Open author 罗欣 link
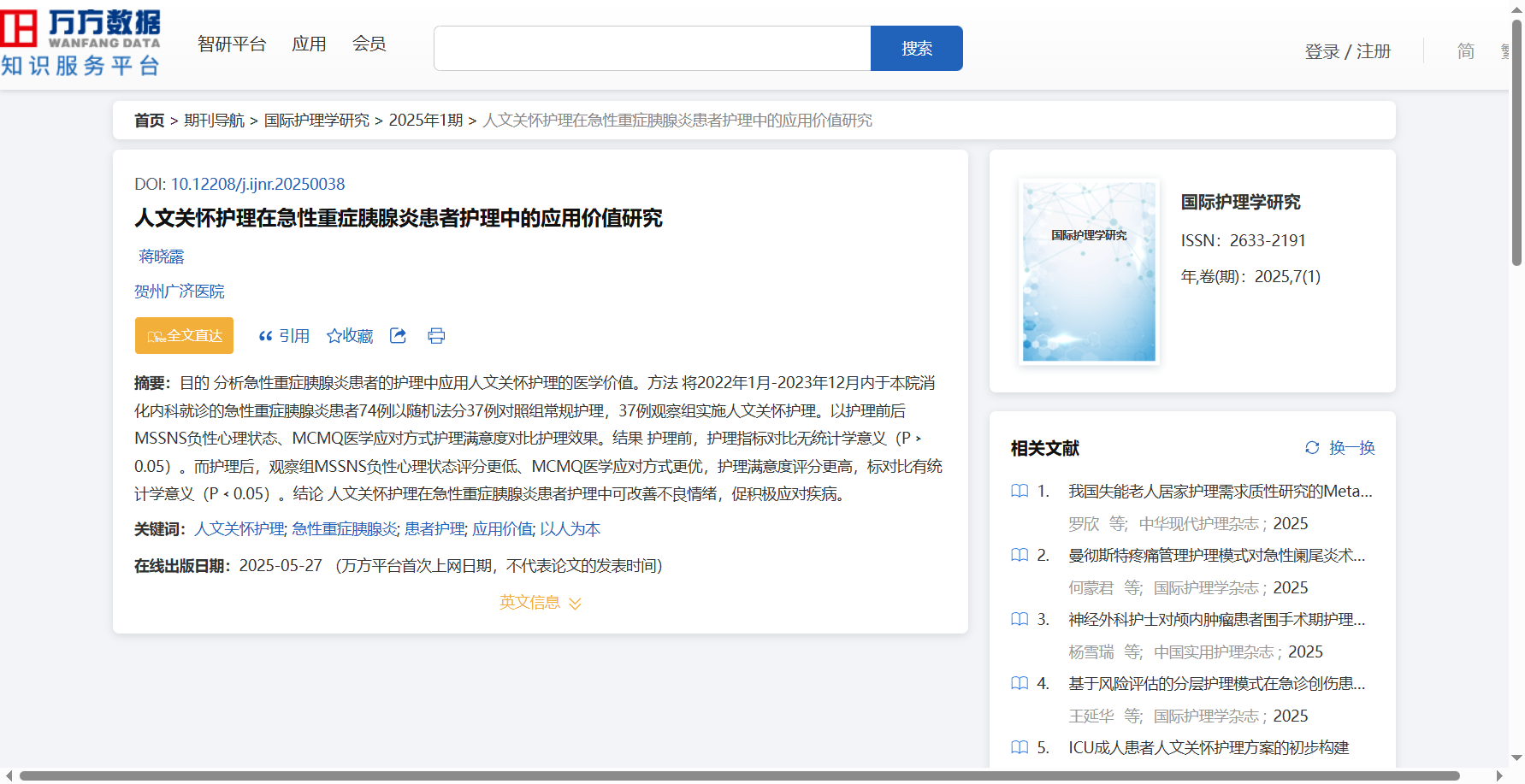This screenshot has width=1525, height=784. pos(1084,524)
